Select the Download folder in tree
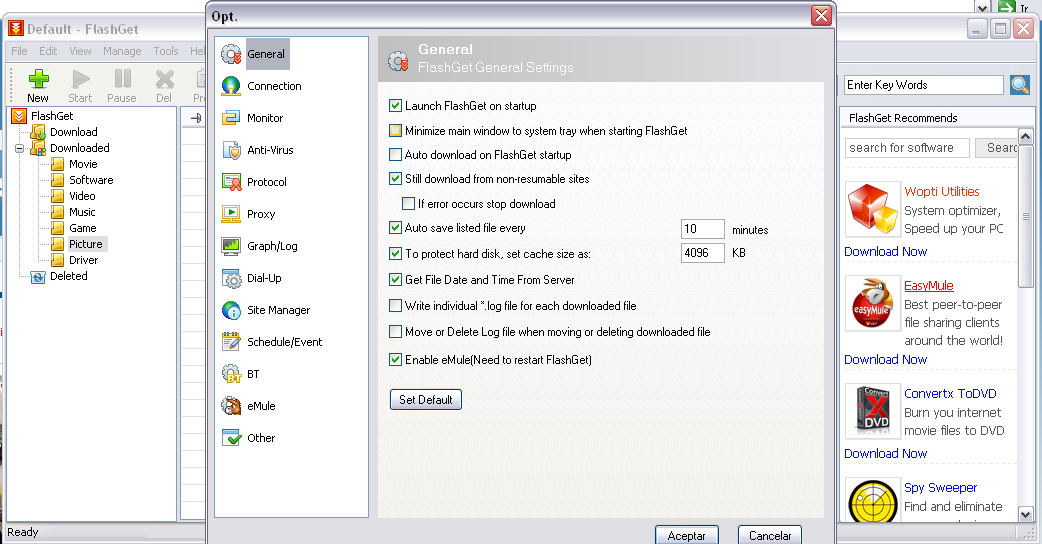The height and width of the screenshot is (544, 1042). tap(74, 132)
